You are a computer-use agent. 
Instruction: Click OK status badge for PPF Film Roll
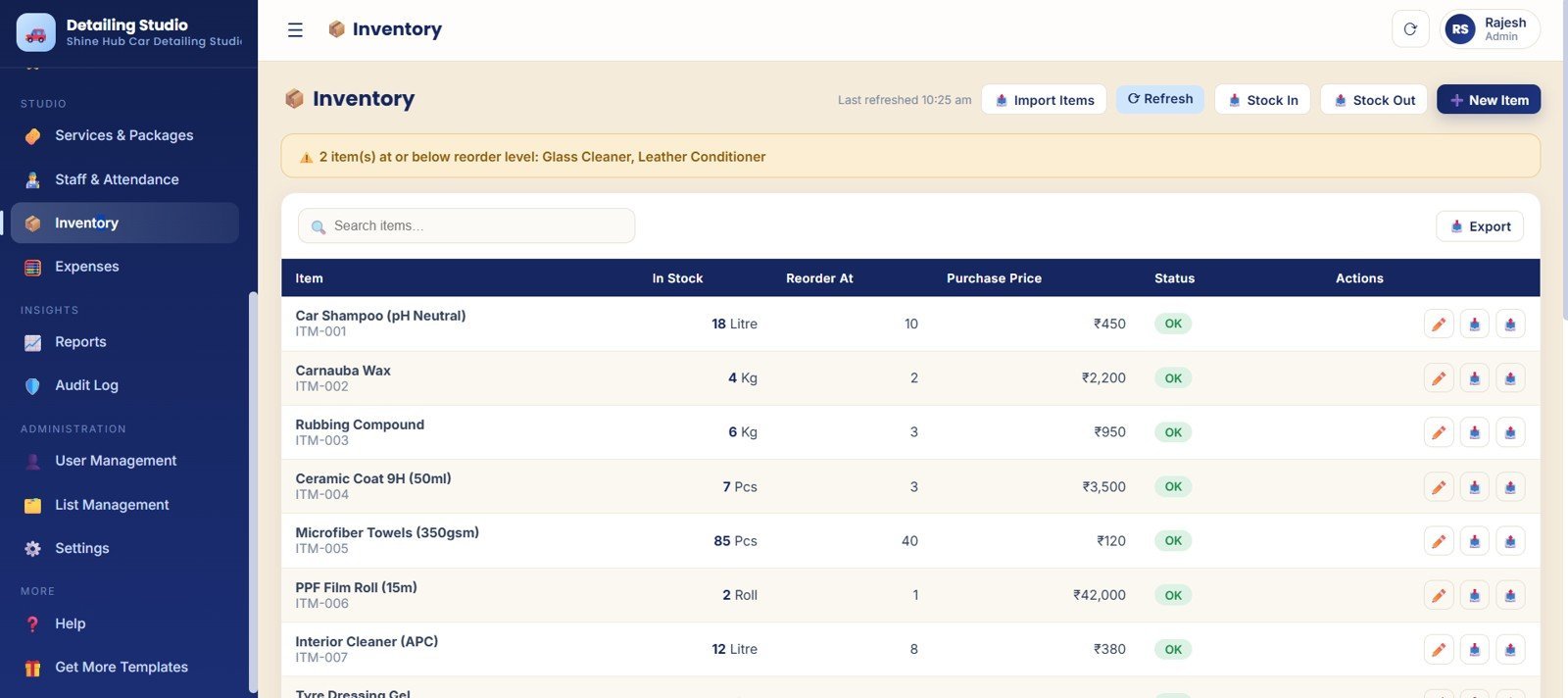pos(1173,595)
